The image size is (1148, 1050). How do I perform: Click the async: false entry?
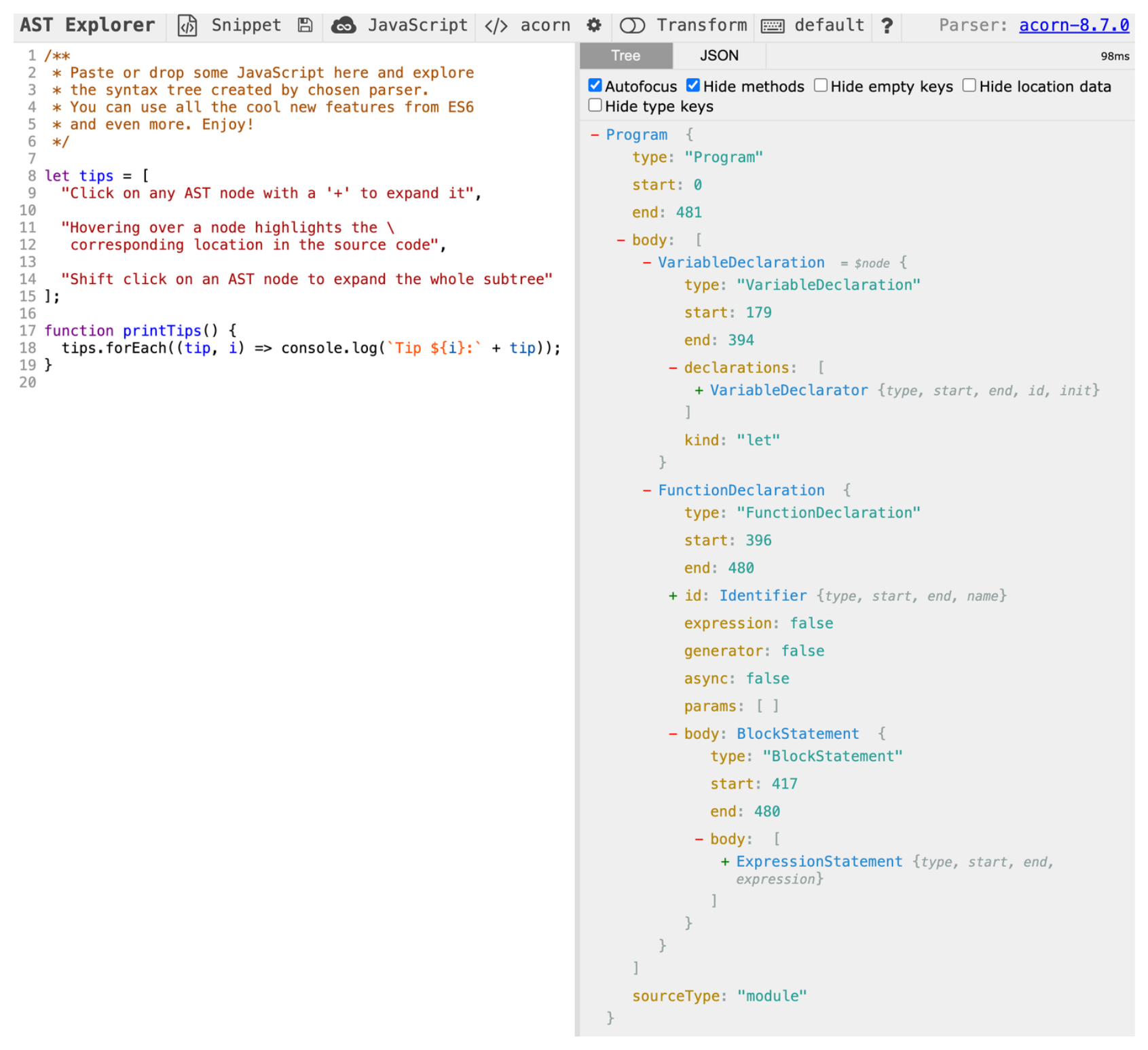tap(737, 678)
